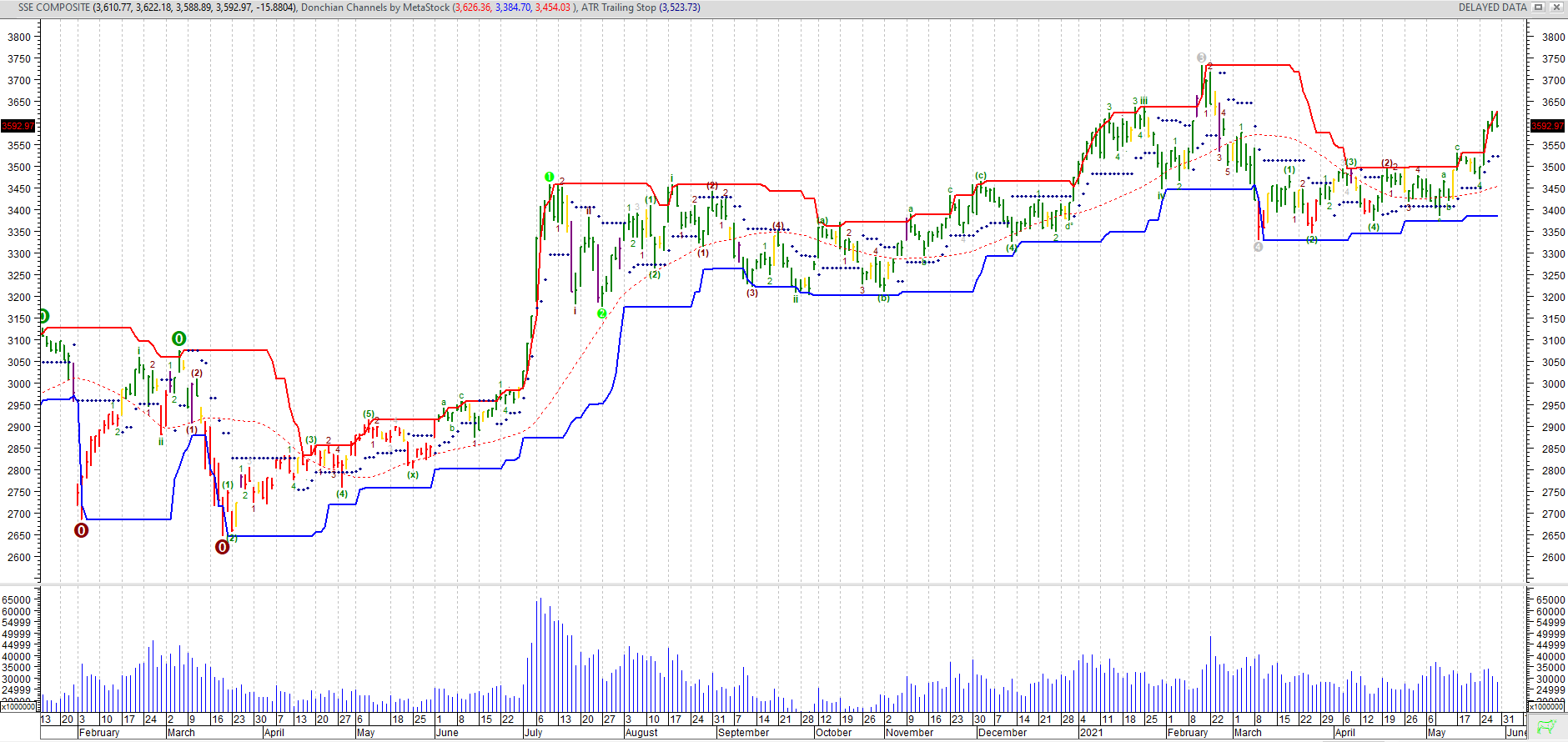
Task: Click the 3,454.03 Donchian midline value
Action: coord(553,8)
